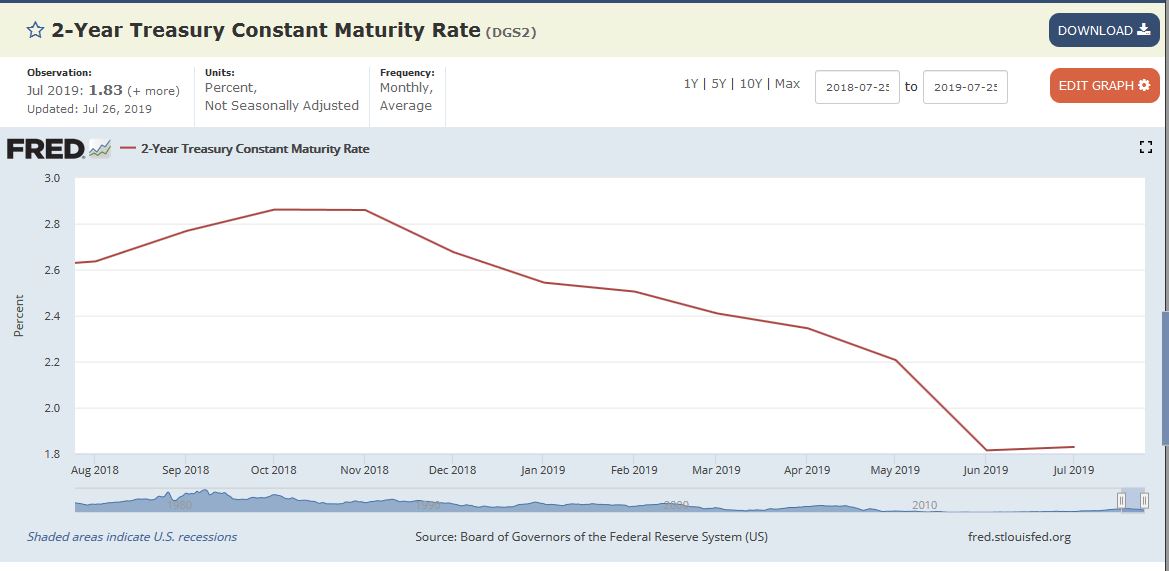1169x571 pixels.
Task: Click the page's vertical scrollbar thumb
Action: coord(1164,375)
